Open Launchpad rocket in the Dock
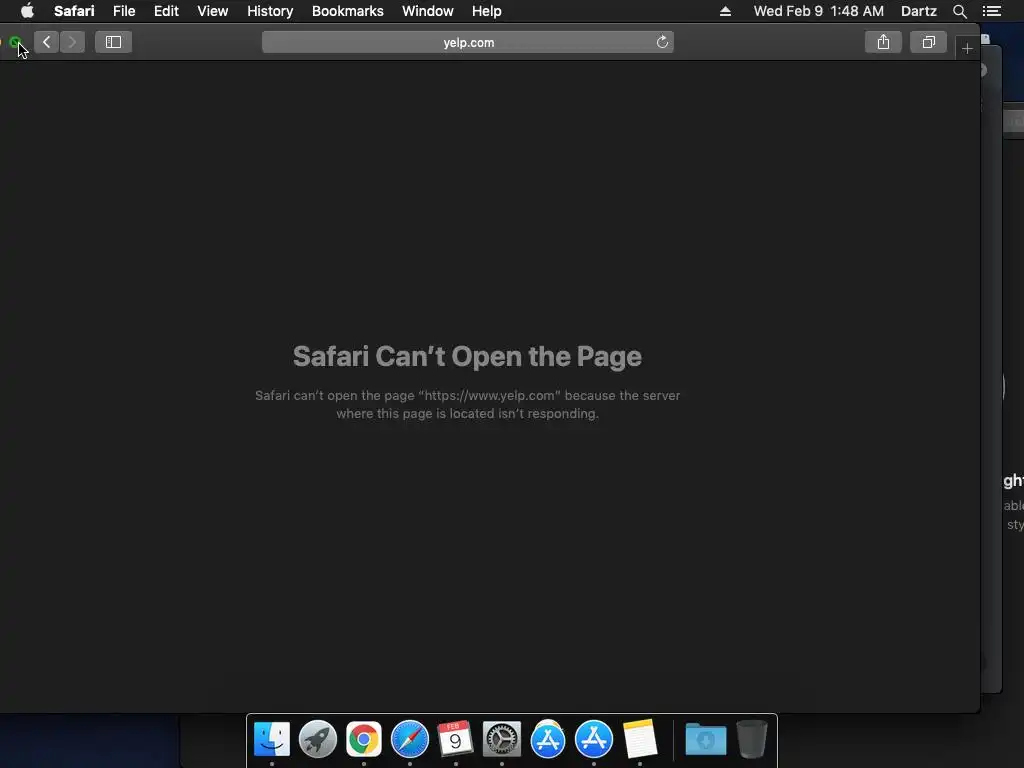The image size is (1024, 768). click(x=317, y=739)
